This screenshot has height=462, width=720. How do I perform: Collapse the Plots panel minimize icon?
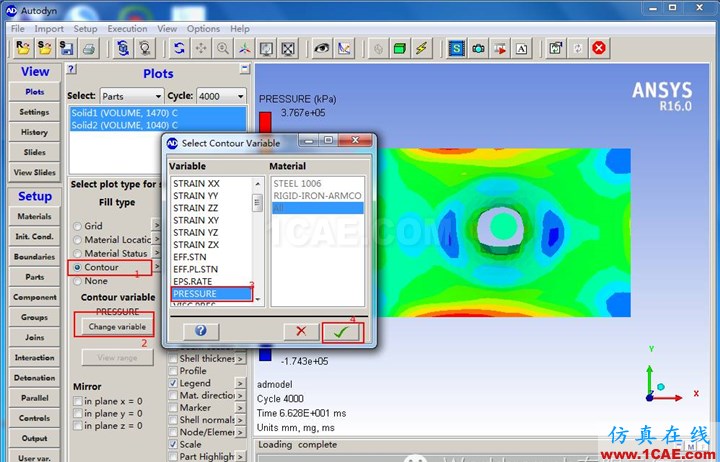point(245,68)
